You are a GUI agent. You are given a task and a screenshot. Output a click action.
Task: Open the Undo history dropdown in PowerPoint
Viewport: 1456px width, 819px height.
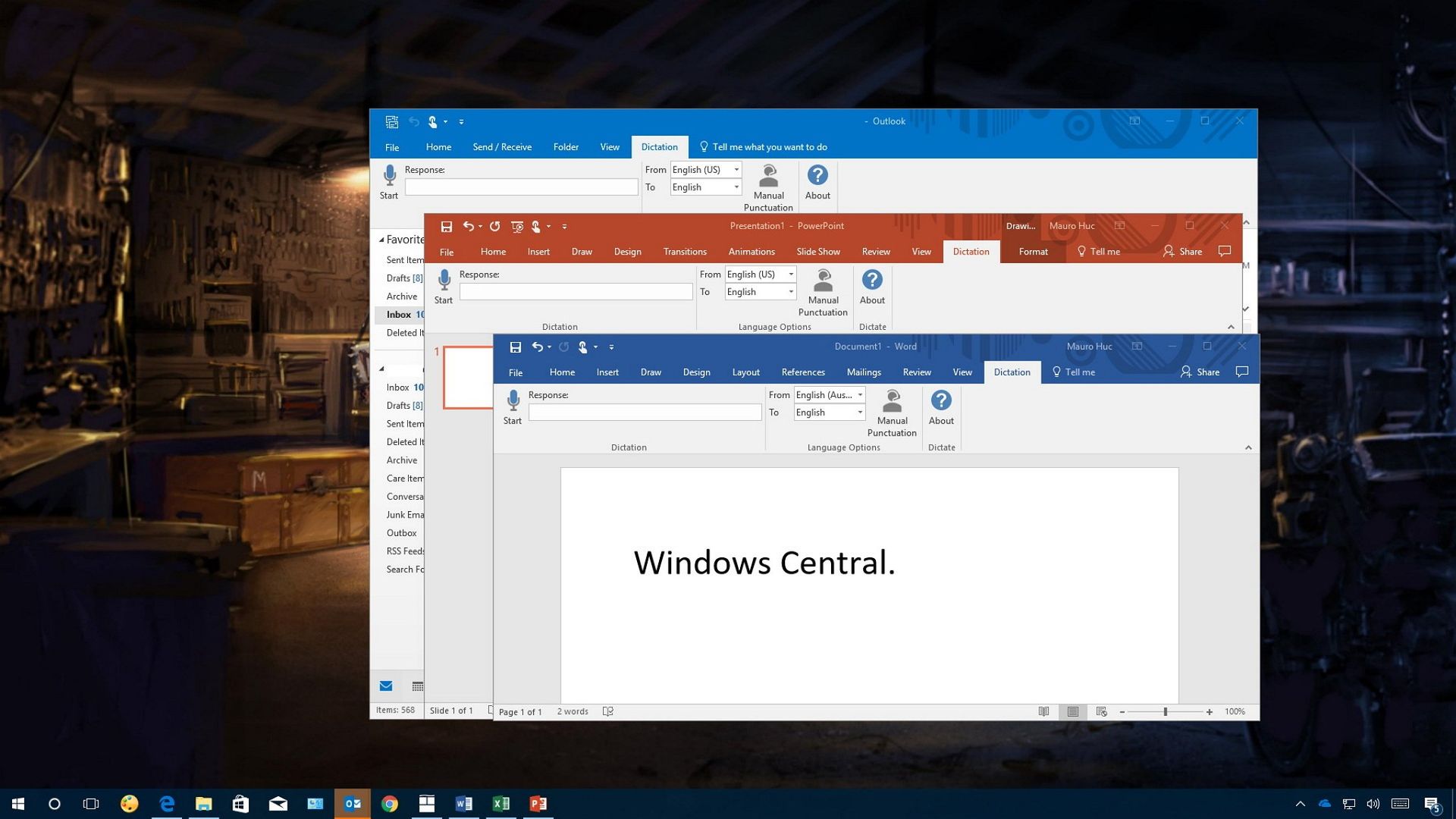pyautogui.click(x=480, y=226)
